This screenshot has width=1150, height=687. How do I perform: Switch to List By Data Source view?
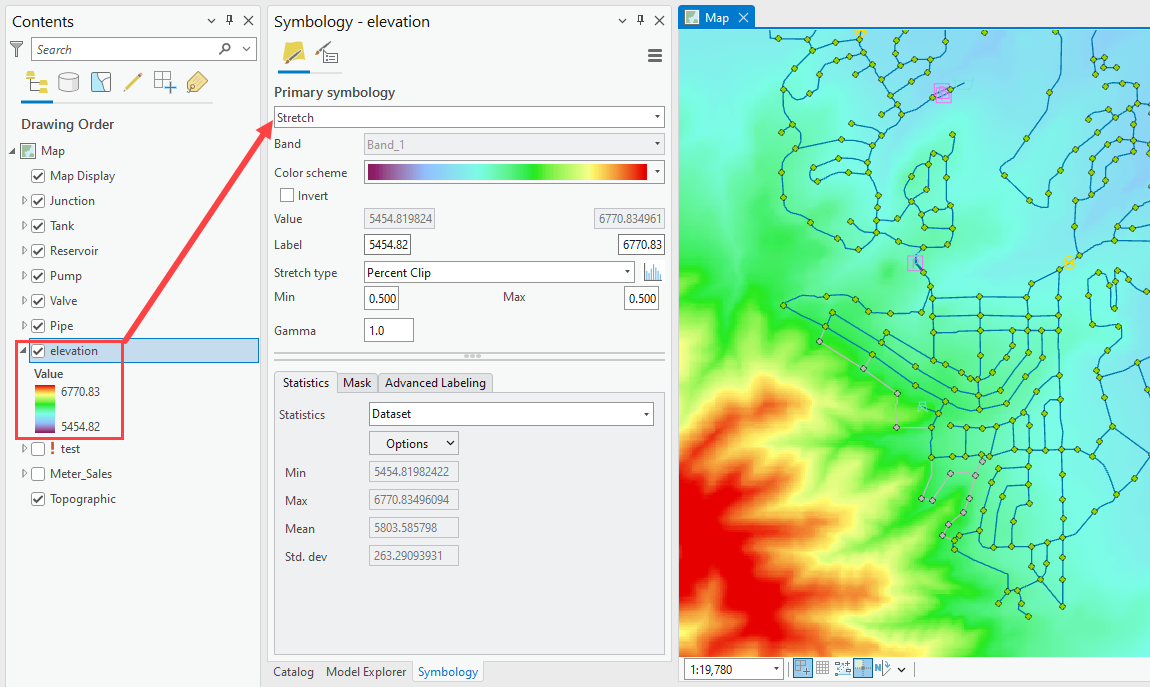pos(68,82)
